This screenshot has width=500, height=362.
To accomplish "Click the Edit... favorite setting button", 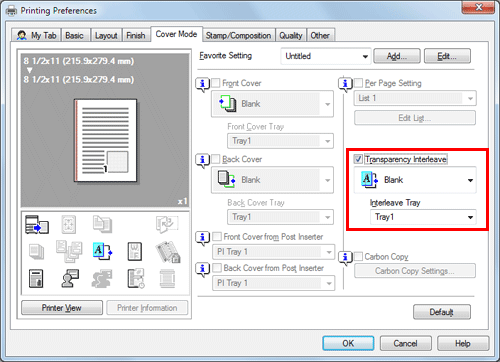I will (x=447, y=56).
